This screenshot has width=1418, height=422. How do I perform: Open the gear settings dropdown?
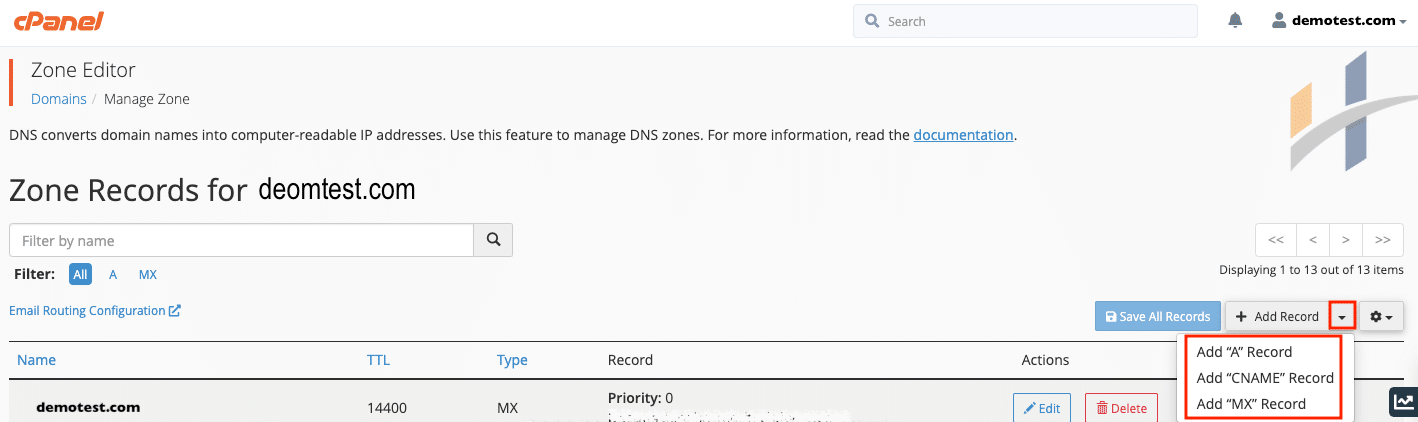pos(1381,317)
